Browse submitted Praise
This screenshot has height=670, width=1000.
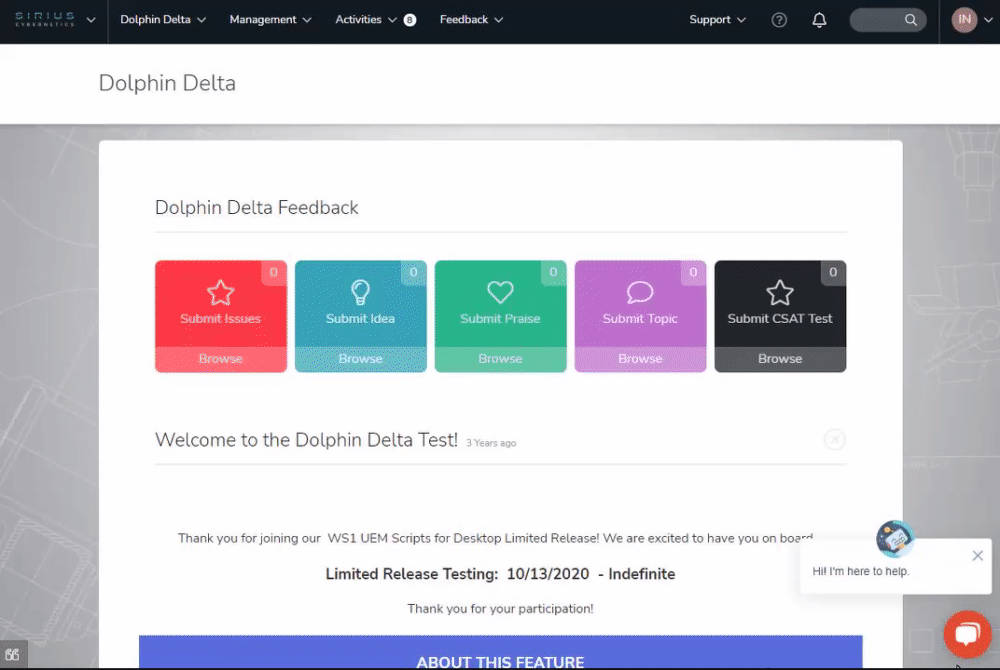pyautogui.click(x=500, y=359)
